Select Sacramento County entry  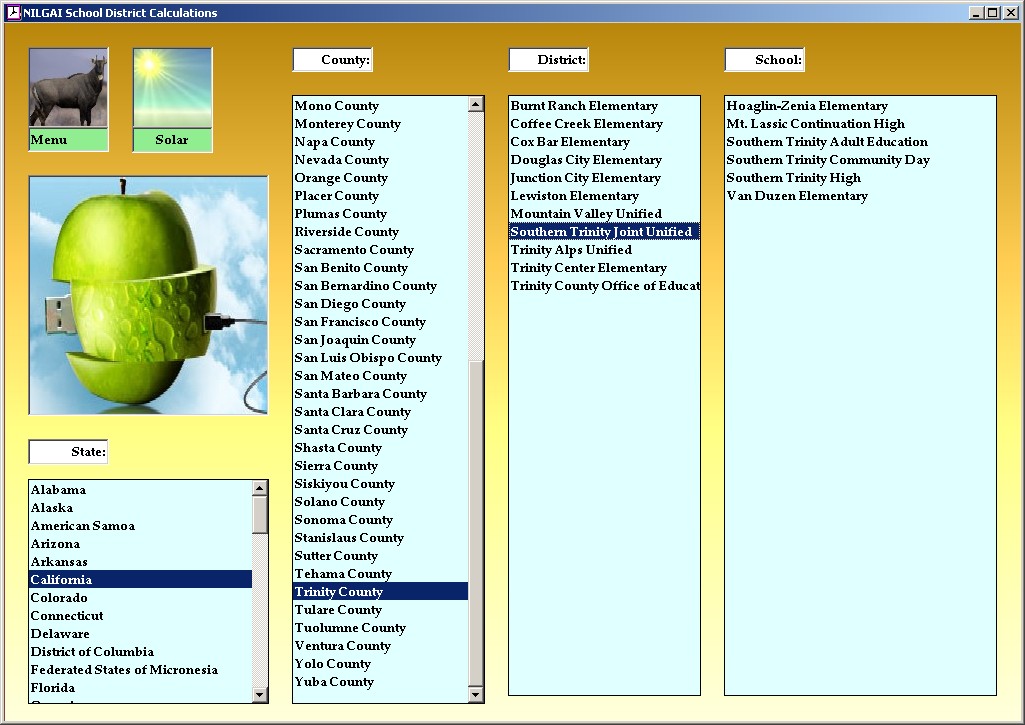coord(353,250)
